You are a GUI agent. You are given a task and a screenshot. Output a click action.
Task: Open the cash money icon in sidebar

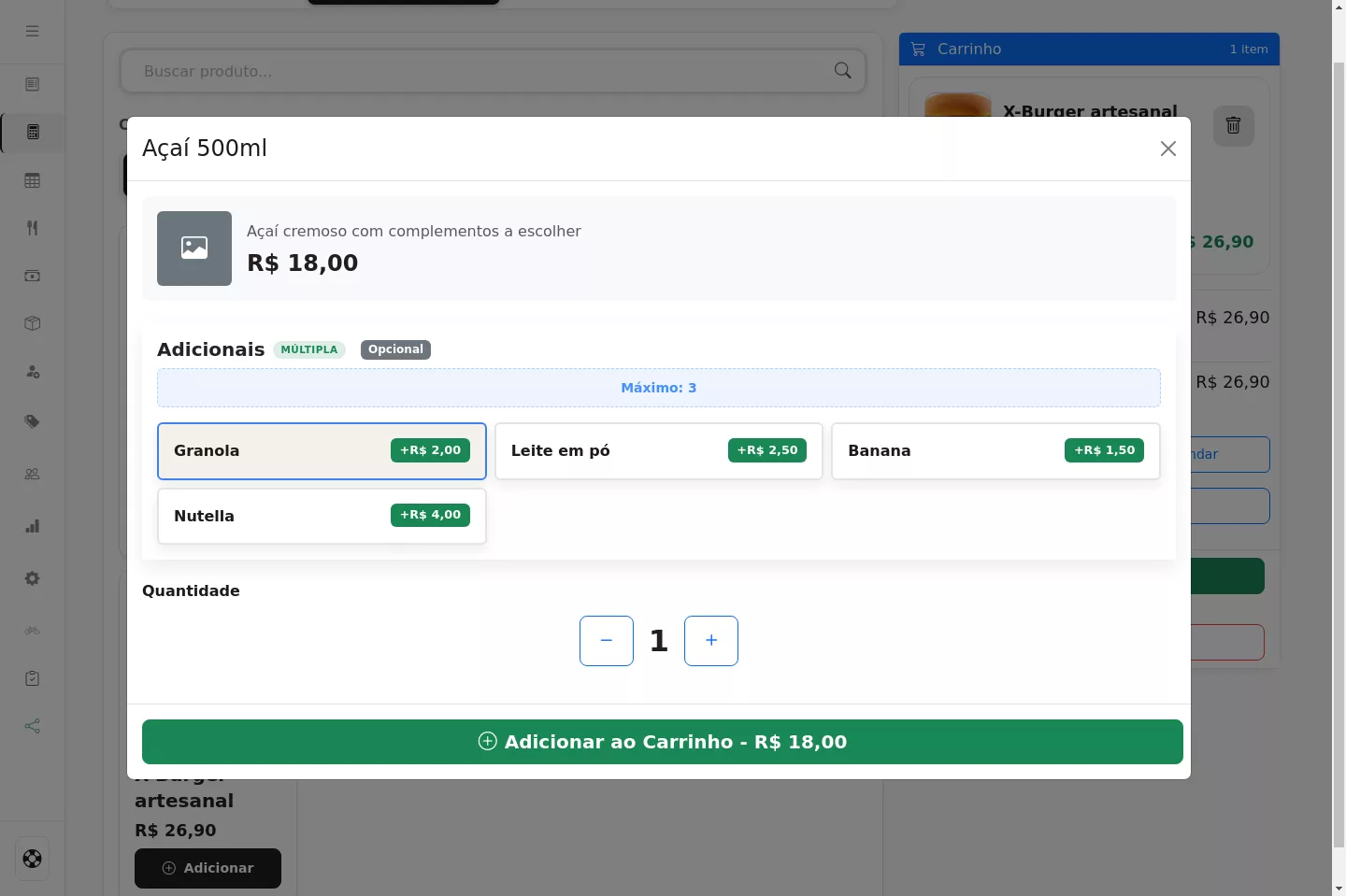(x=33, y=276)
